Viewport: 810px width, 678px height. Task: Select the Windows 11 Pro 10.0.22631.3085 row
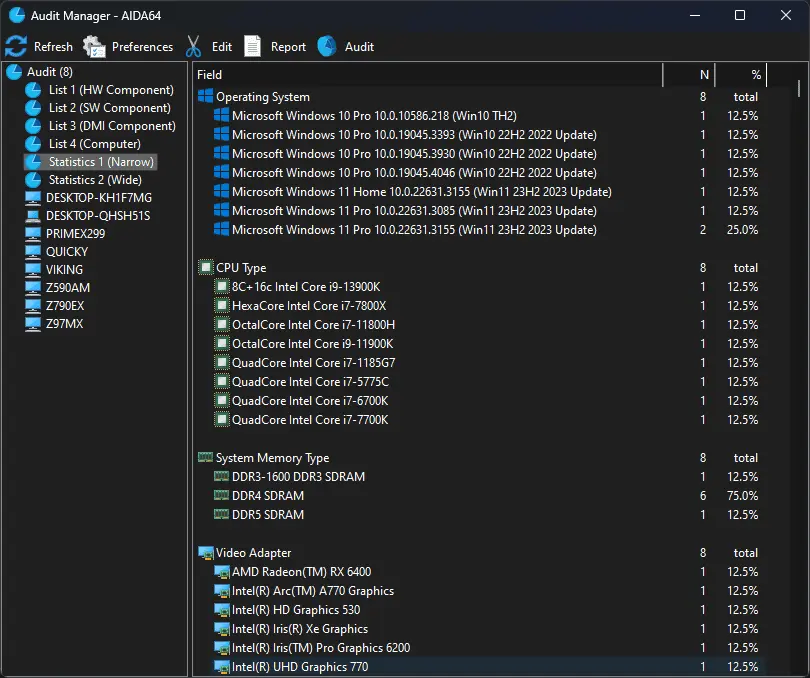coord(478,211)
